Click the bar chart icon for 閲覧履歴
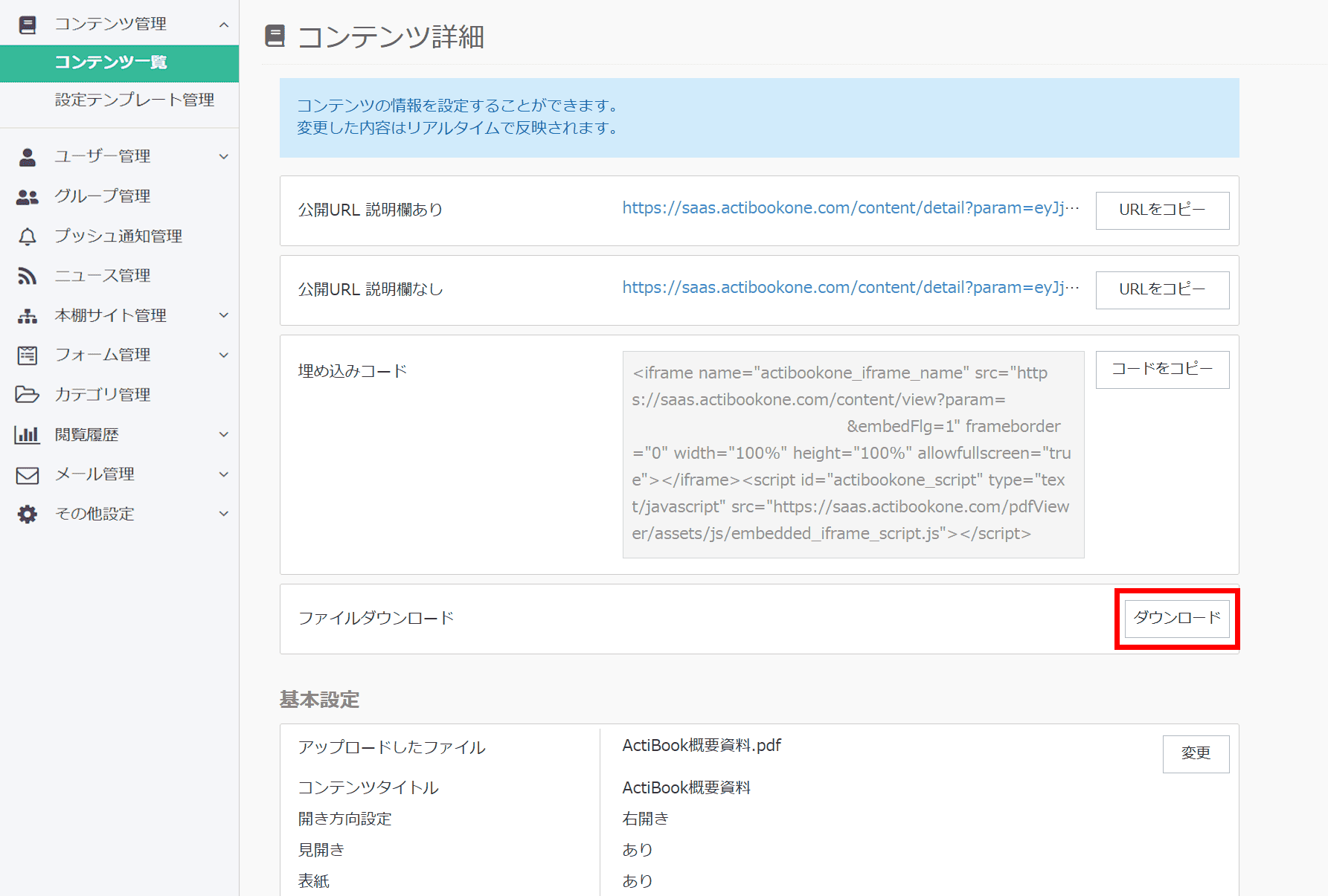Viewport: 1328px width, 896px height. 28,435
